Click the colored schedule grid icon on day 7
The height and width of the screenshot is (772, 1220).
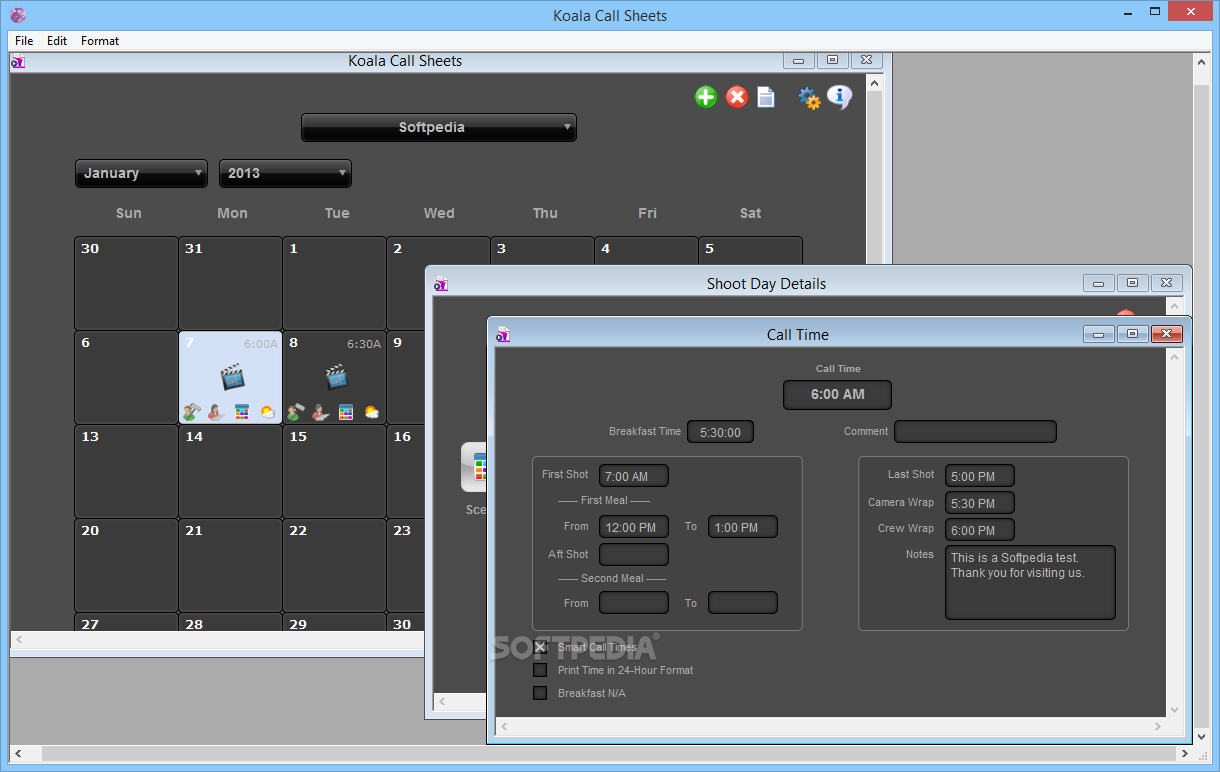click(x=242, y=411)
